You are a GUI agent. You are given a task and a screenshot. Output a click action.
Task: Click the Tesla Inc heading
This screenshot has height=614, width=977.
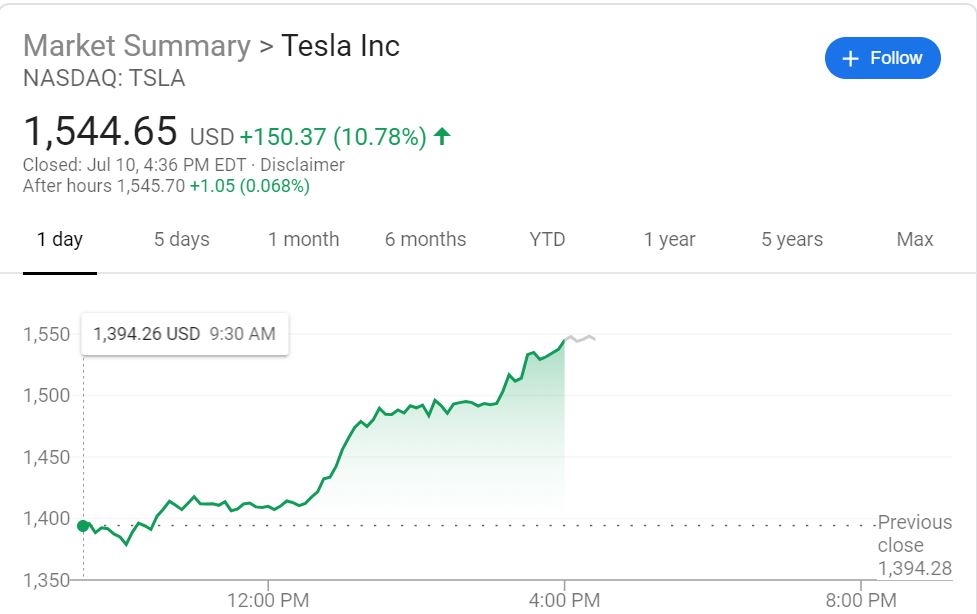click(x=340, y=46)
